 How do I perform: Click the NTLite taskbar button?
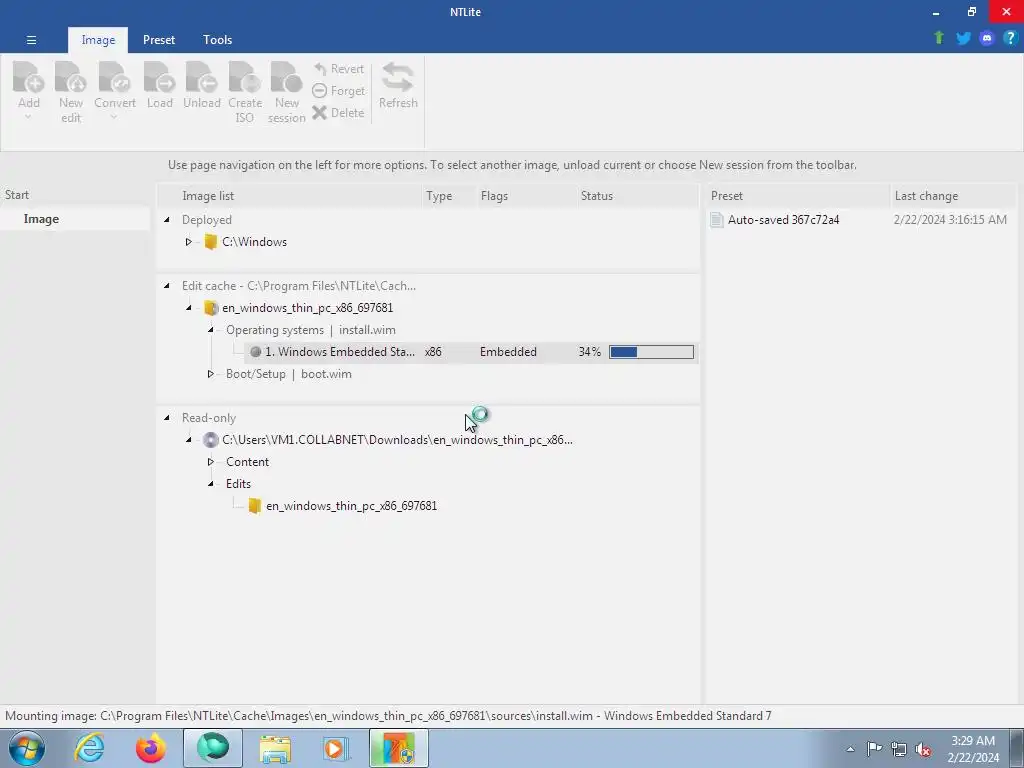coord(398,748)
